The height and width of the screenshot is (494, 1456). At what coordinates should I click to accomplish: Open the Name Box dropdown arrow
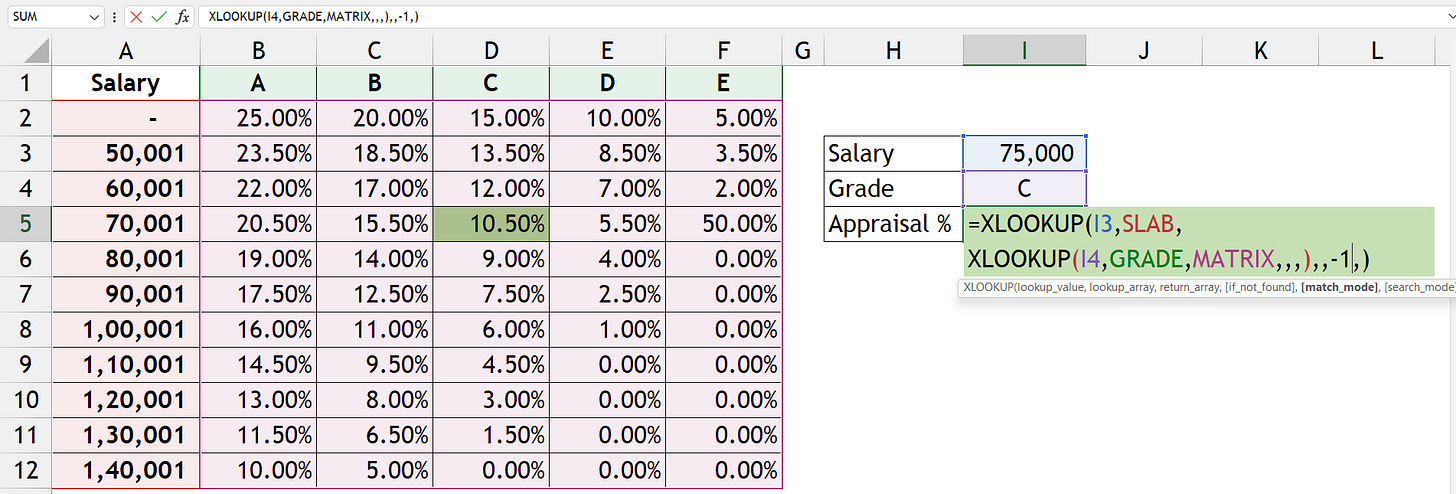tap(94, 17)
